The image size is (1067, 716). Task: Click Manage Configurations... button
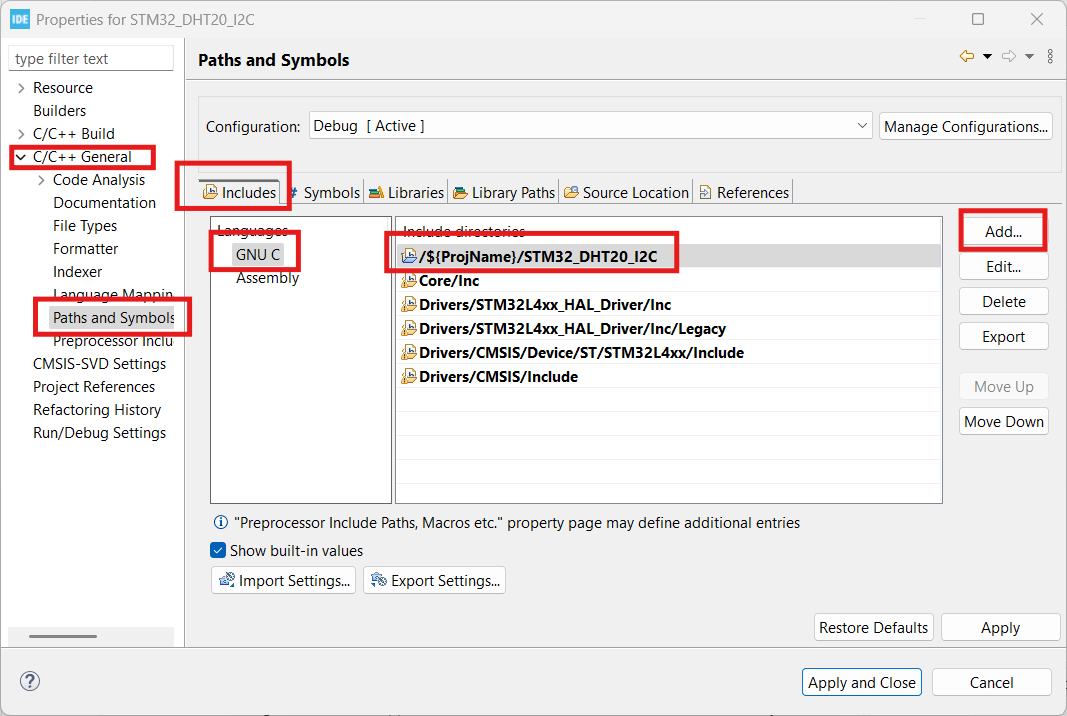click(966, 126)
